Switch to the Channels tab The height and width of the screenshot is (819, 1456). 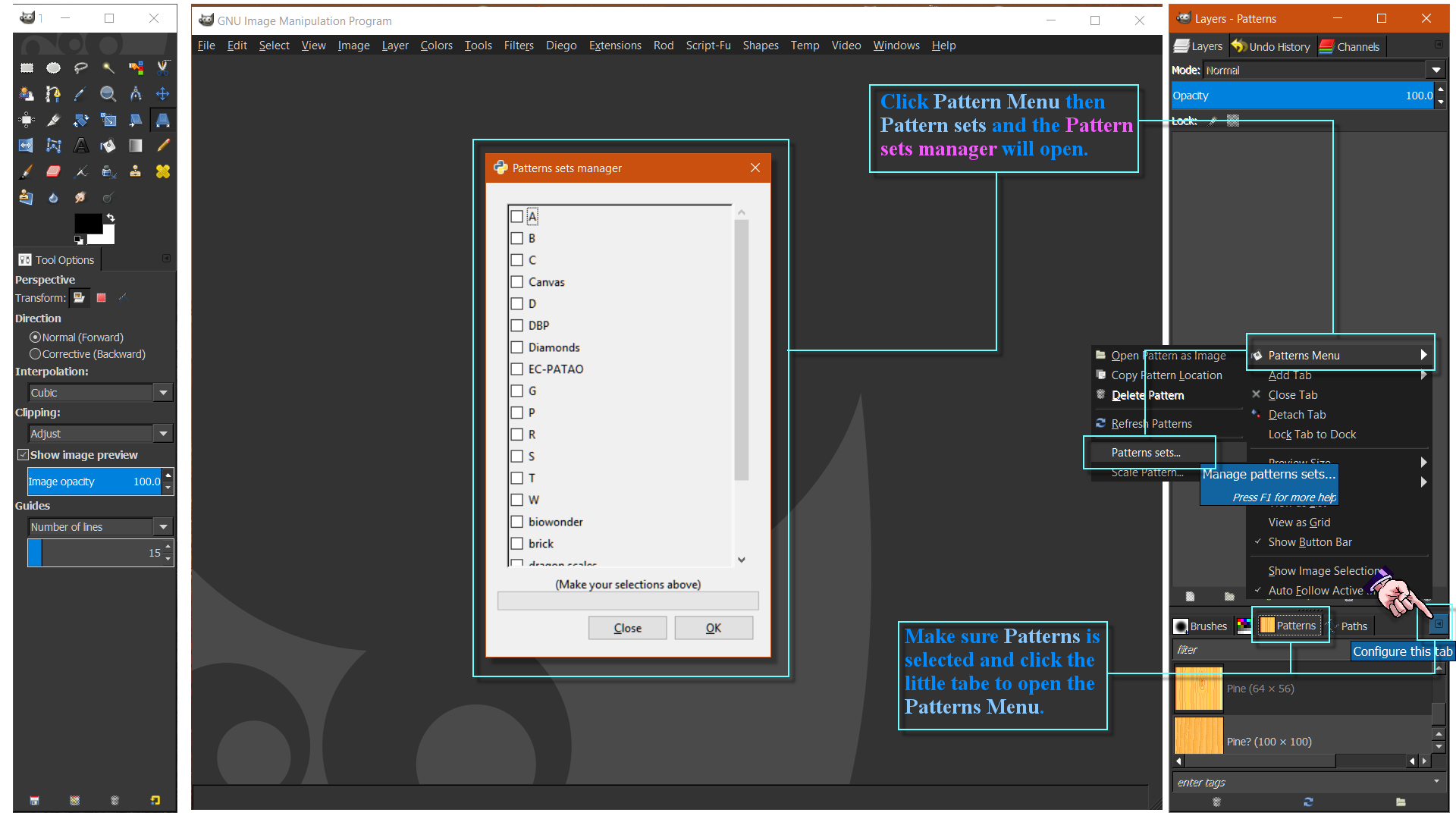point(1350,46)
